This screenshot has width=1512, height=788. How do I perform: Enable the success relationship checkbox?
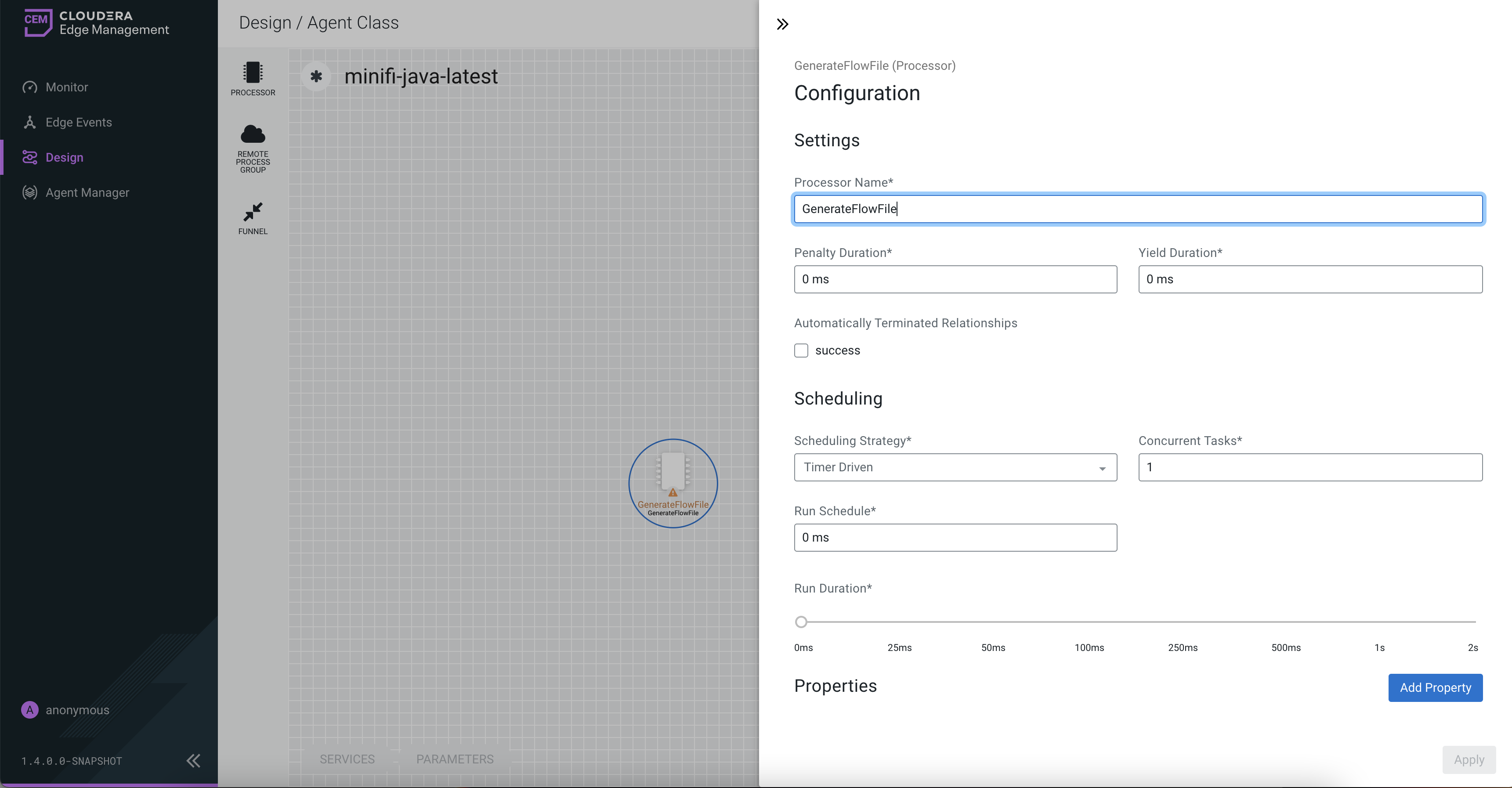coord(801,350)
